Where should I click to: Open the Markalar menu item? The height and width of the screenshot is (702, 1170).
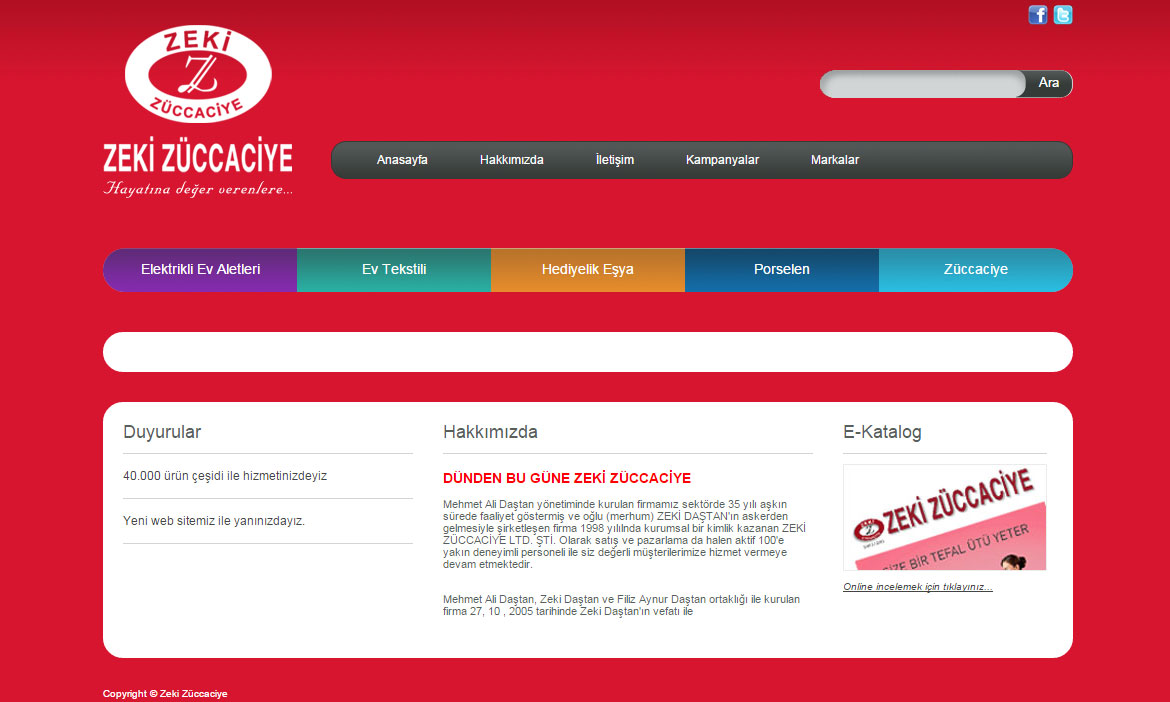tap(835, 160)
